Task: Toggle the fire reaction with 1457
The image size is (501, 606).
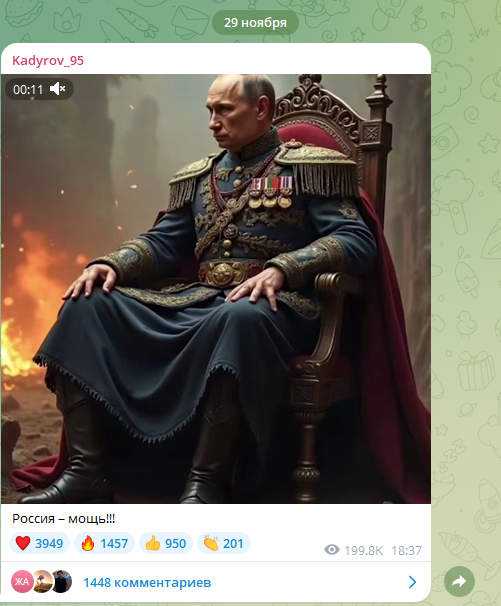Action: coord(104,543)
